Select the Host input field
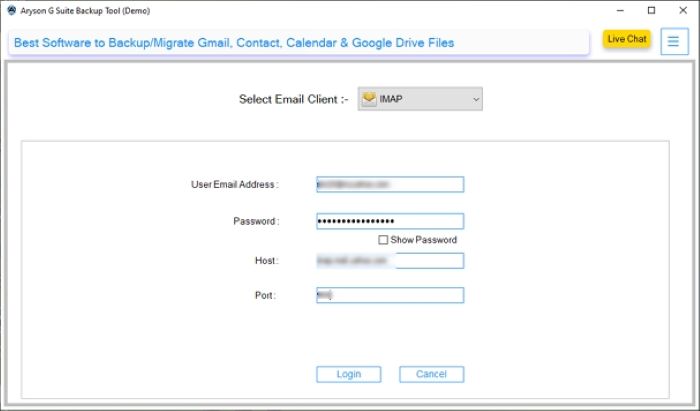This screenshot has height=411, width=700. [x=390, y=261]
